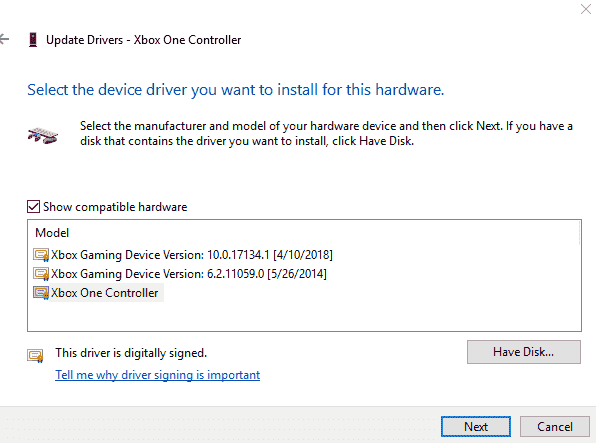
Task: Close the Update Drivers dialog window
Action: coord(586,9)
